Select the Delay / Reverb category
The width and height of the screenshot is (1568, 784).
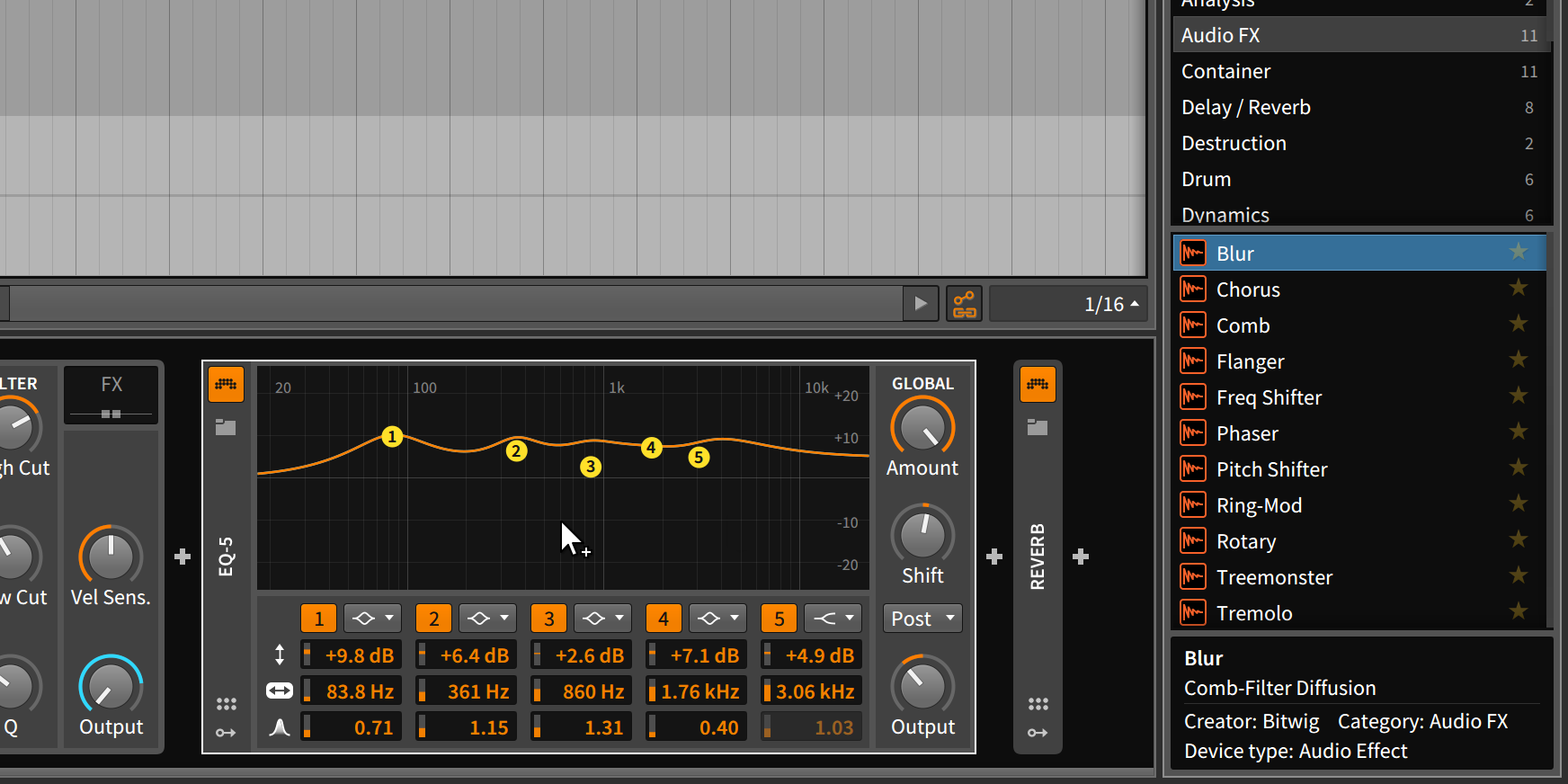[1360, 107]
